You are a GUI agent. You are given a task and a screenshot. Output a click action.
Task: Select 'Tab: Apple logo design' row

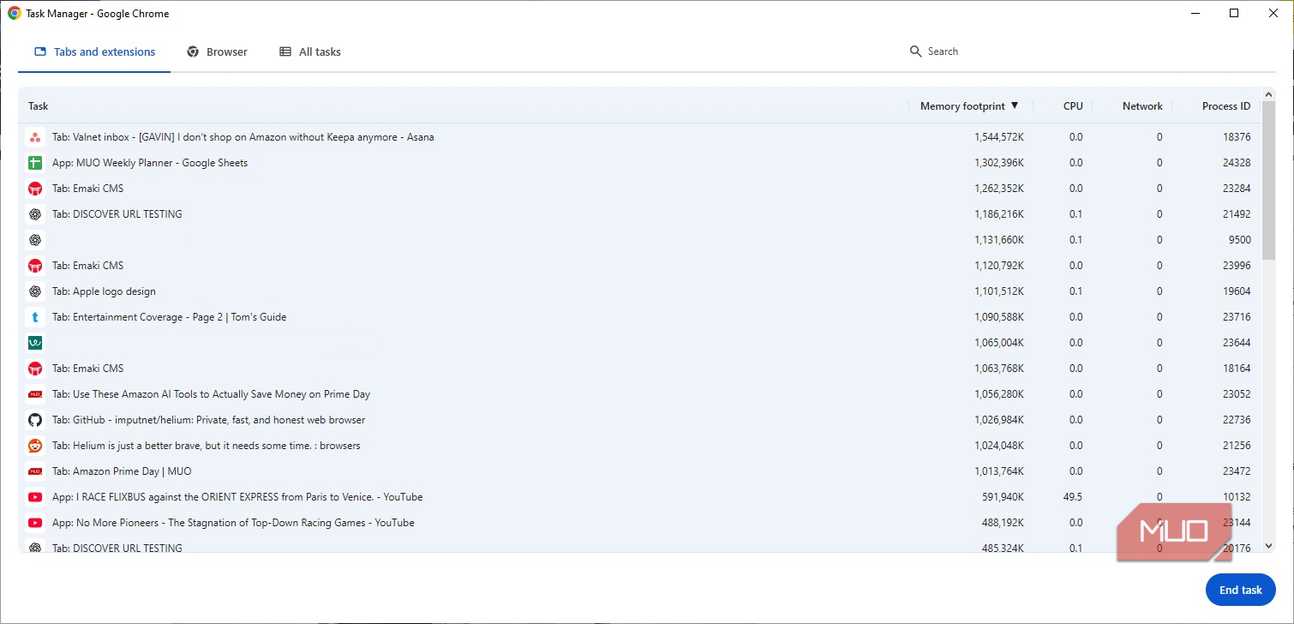coord(640,291)
